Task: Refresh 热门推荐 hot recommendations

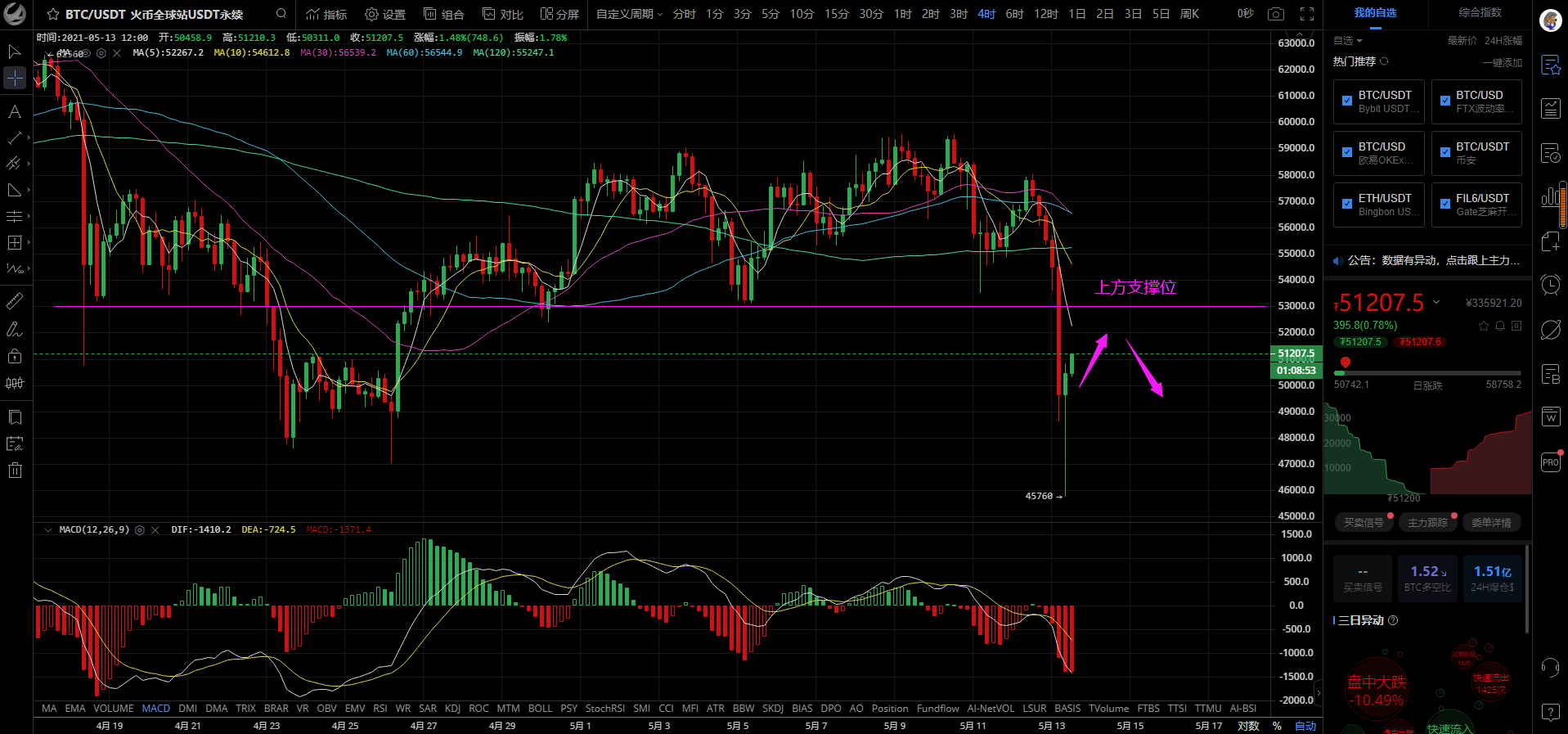Action: 1384,61
